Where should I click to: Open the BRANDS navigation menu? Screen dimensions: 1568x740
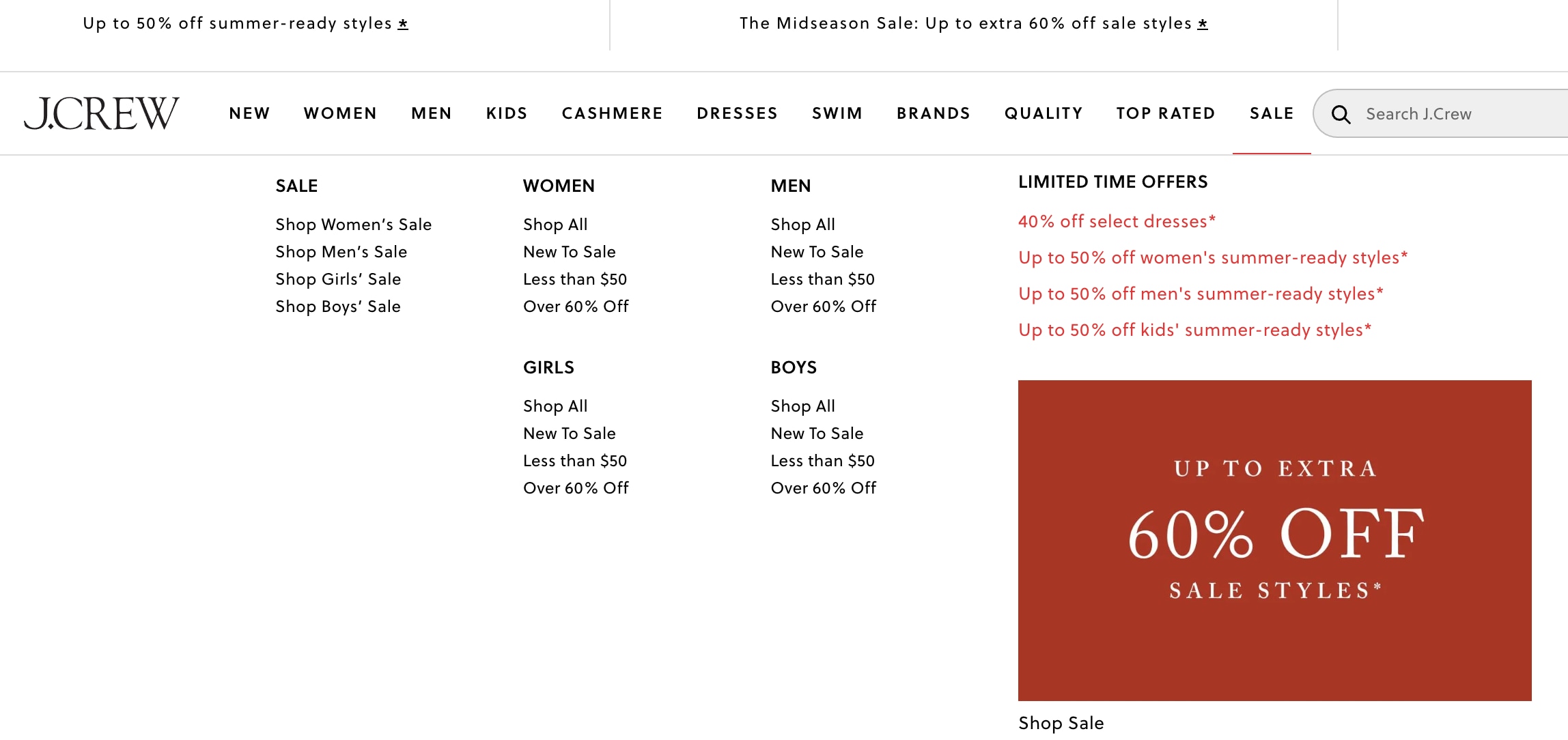pos(934,113)
